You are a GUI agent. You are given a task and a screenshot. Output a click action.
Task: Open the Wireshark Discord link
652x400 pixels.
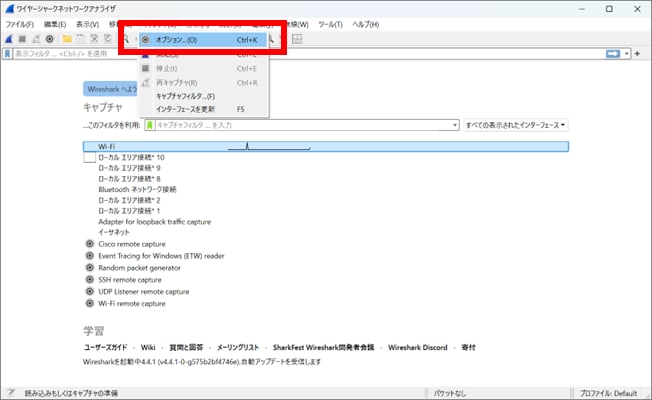point(418,347)
